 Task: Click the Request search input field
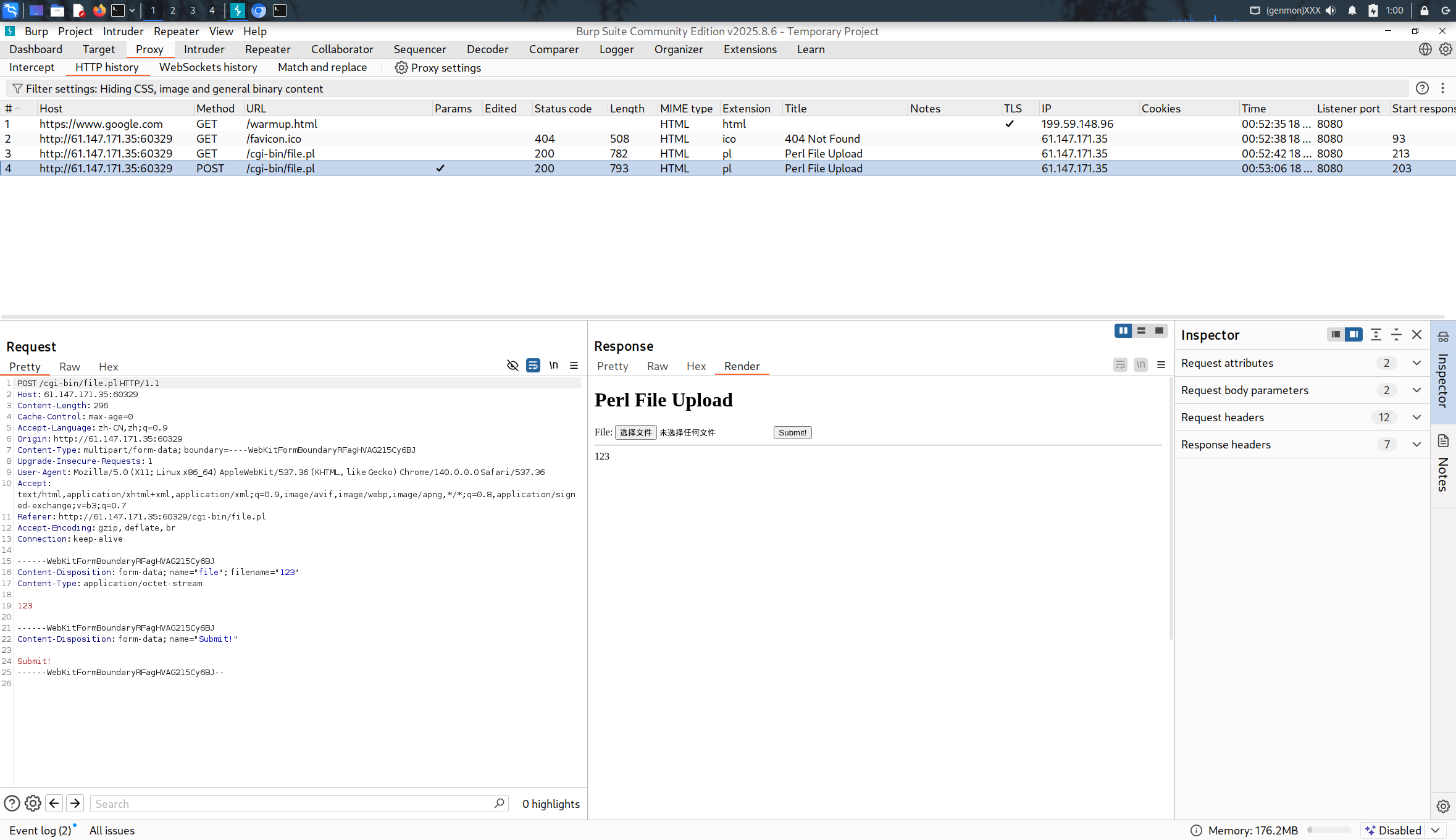[290, 803]
